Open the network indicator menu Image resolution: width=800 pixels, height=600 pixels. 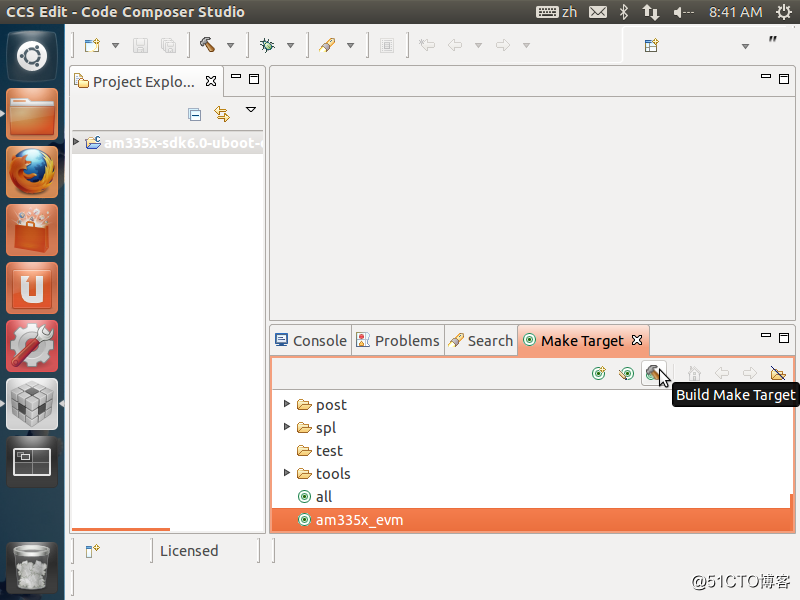pos(651,12)
